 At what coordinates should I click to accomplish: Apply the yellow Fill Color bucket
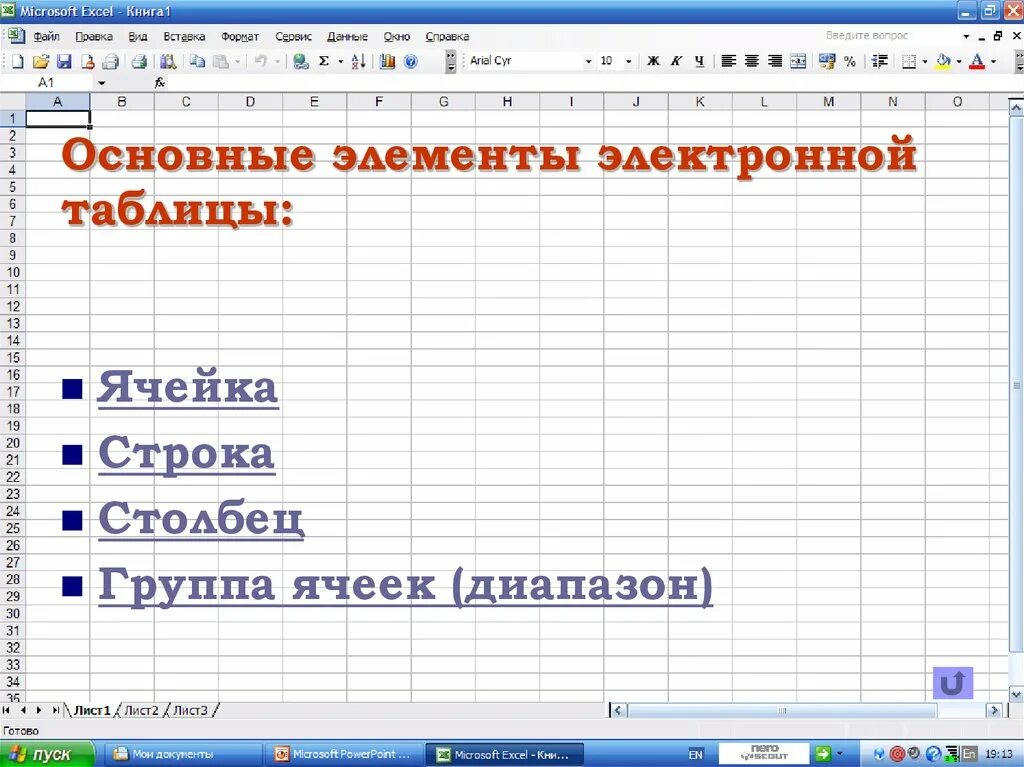coord(943,61)
